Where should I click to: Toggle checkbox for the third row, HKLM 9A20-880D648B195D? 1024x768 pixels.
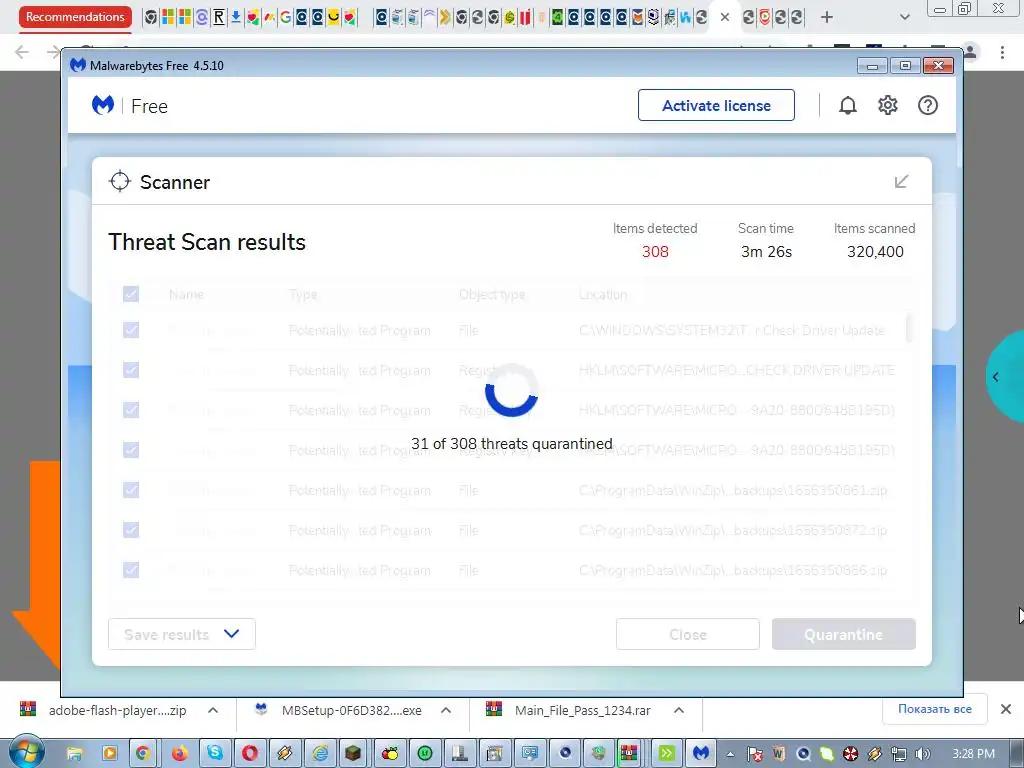point(131,410)
